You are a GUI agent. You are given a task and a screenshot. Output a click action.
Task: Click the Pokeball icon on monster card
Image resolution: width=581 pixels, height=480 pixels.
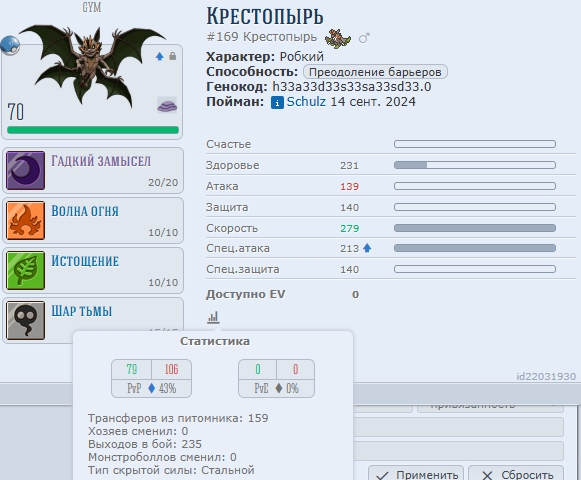10,45
